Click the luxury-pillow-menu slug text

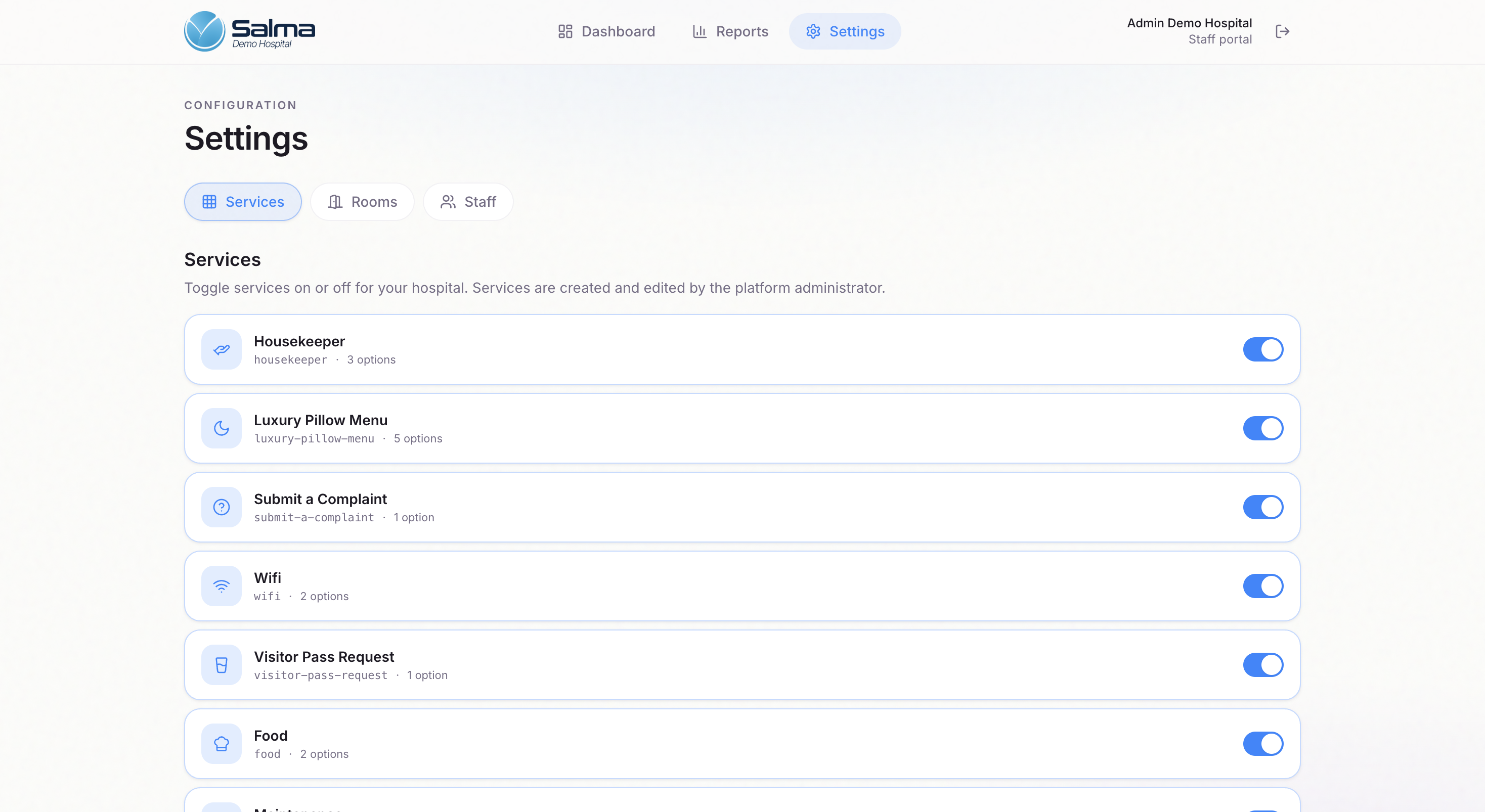(x=314, y=438)
